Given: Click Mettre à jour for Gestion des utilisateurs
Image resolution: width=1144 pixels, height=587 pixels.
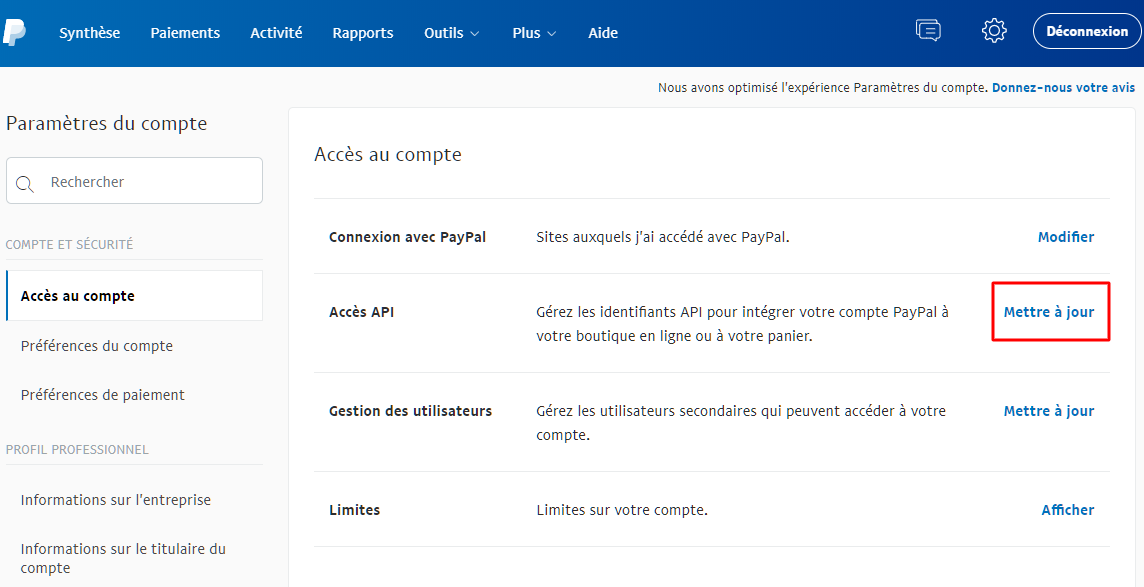Looking at the screenshot, I should coord(1048,410).
